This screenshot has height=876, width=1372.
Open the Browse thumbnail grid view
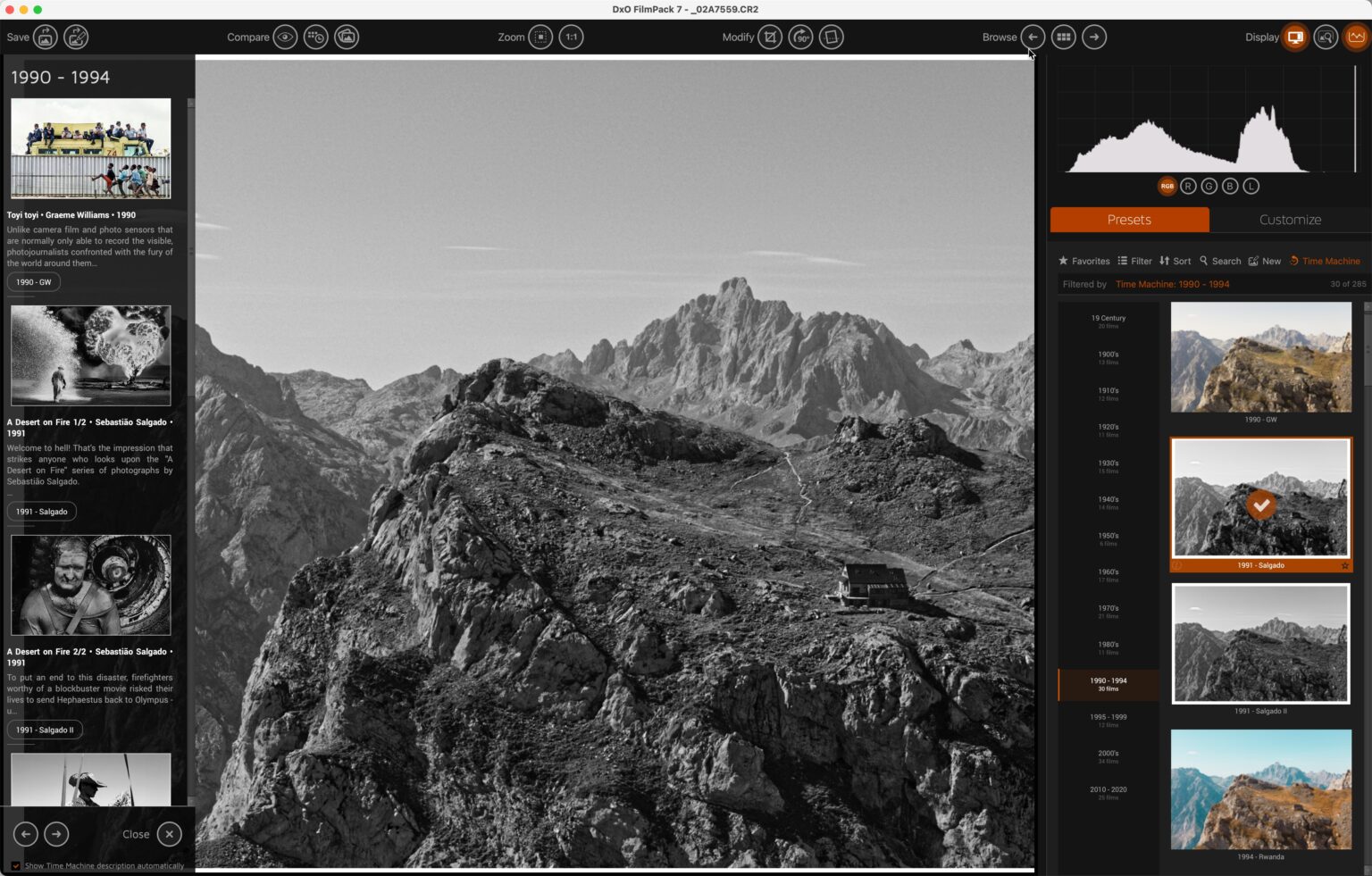[x=1063, y=38]
